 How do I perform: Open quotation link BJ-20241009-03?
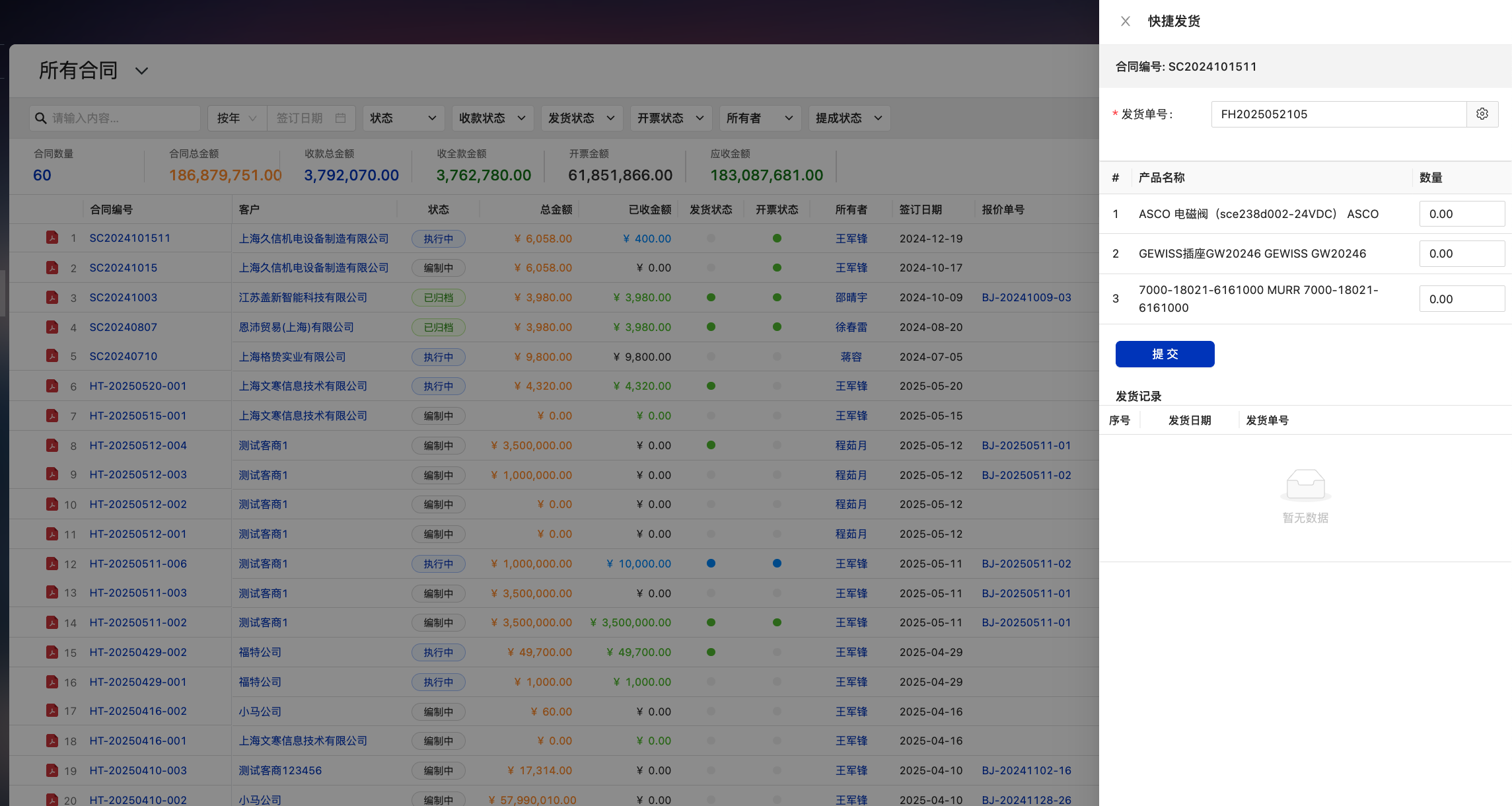click(1026, 297)
